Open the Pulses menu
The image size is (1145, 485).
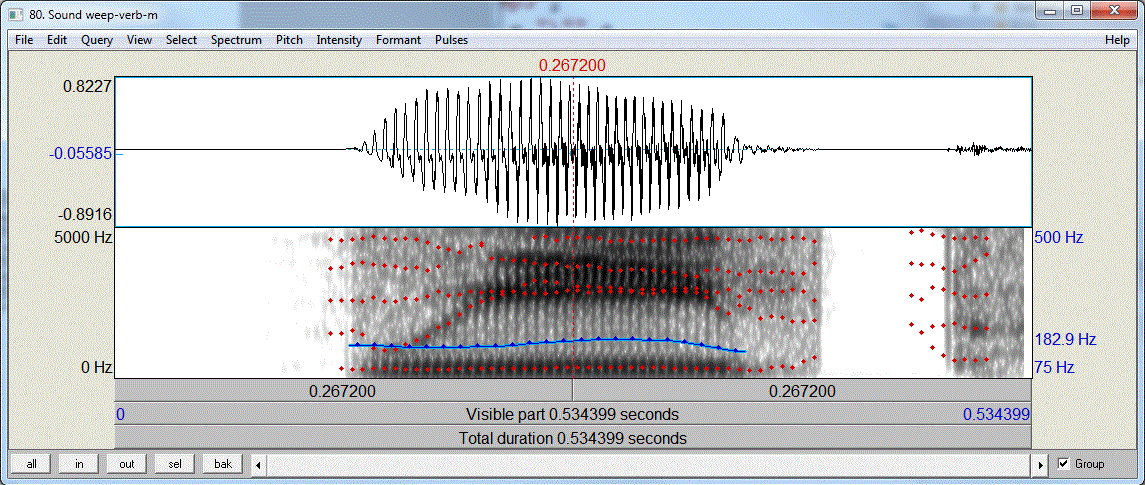[451, 40]
